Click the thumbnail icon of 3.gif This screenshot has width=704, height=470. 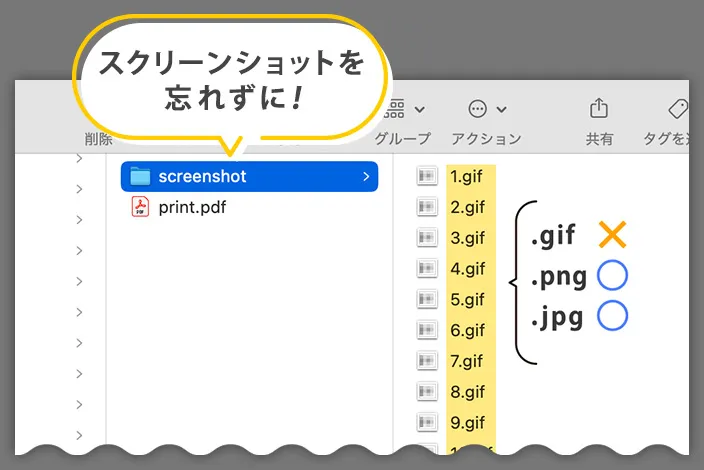coord(427,237)
